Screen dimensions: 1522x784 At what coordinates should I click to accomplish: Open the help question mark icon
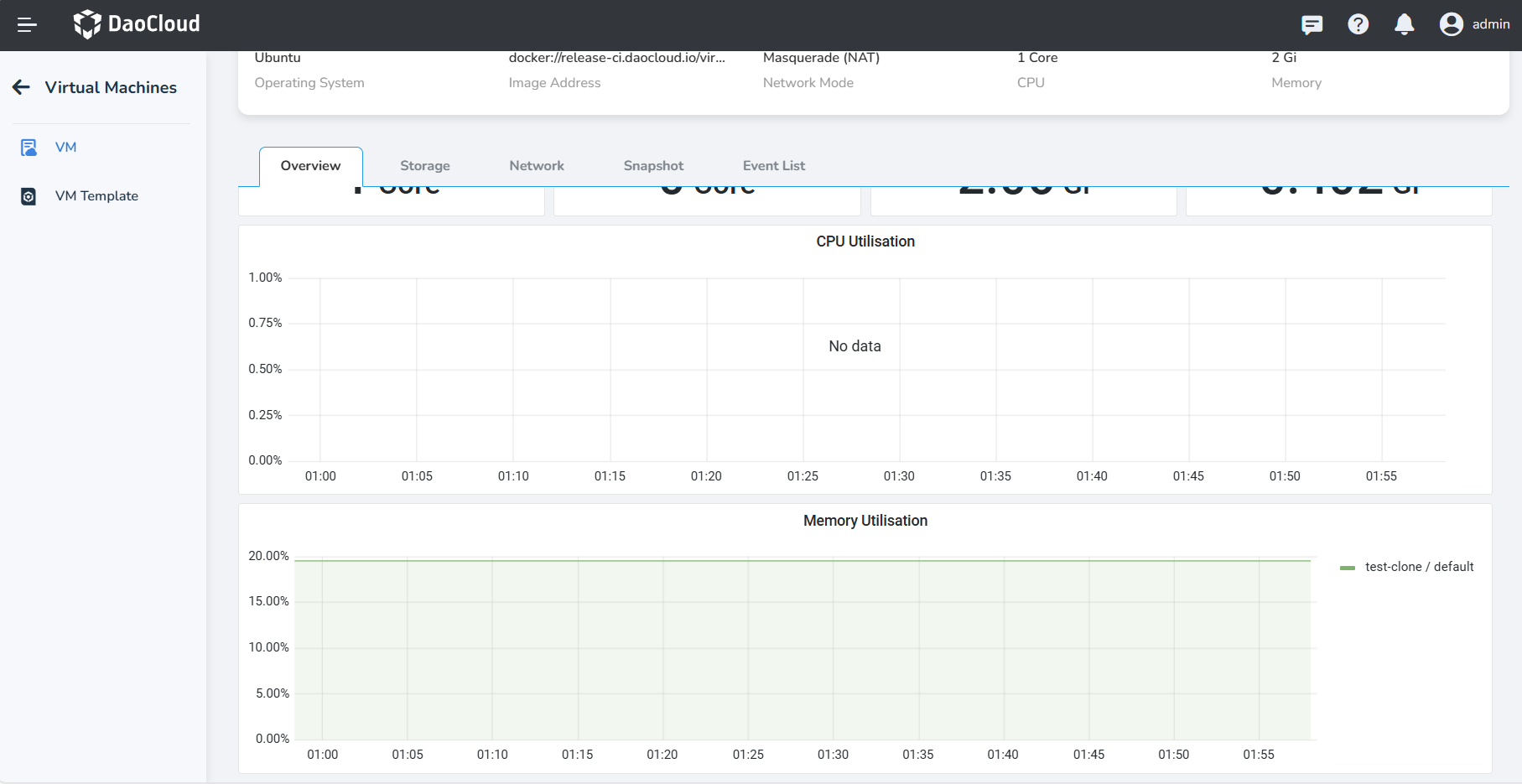point(1358,25)
